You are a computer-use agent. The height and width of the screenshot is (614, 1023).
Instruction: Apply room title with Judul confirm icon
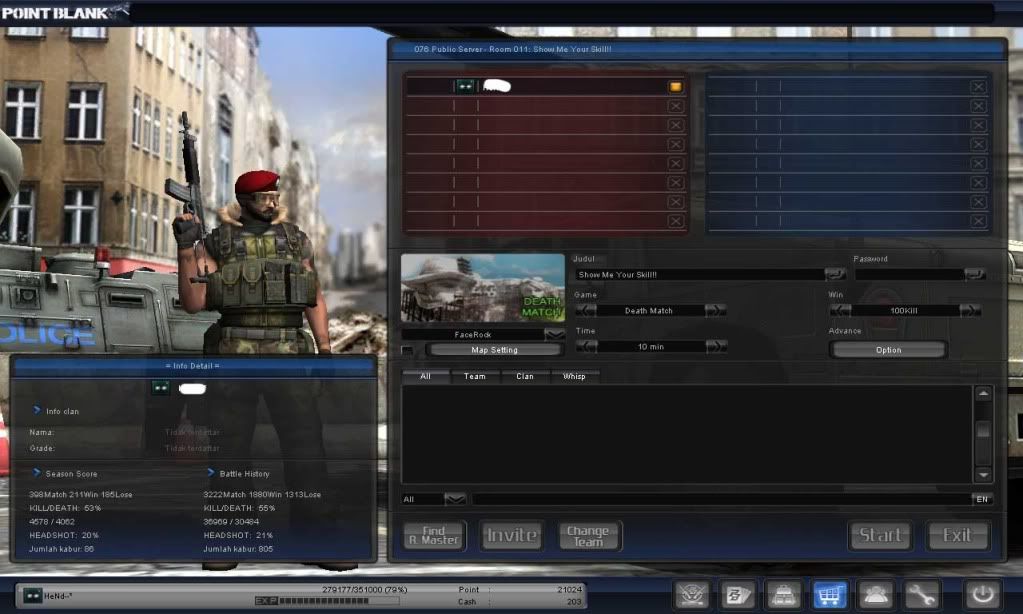(834, 274)
